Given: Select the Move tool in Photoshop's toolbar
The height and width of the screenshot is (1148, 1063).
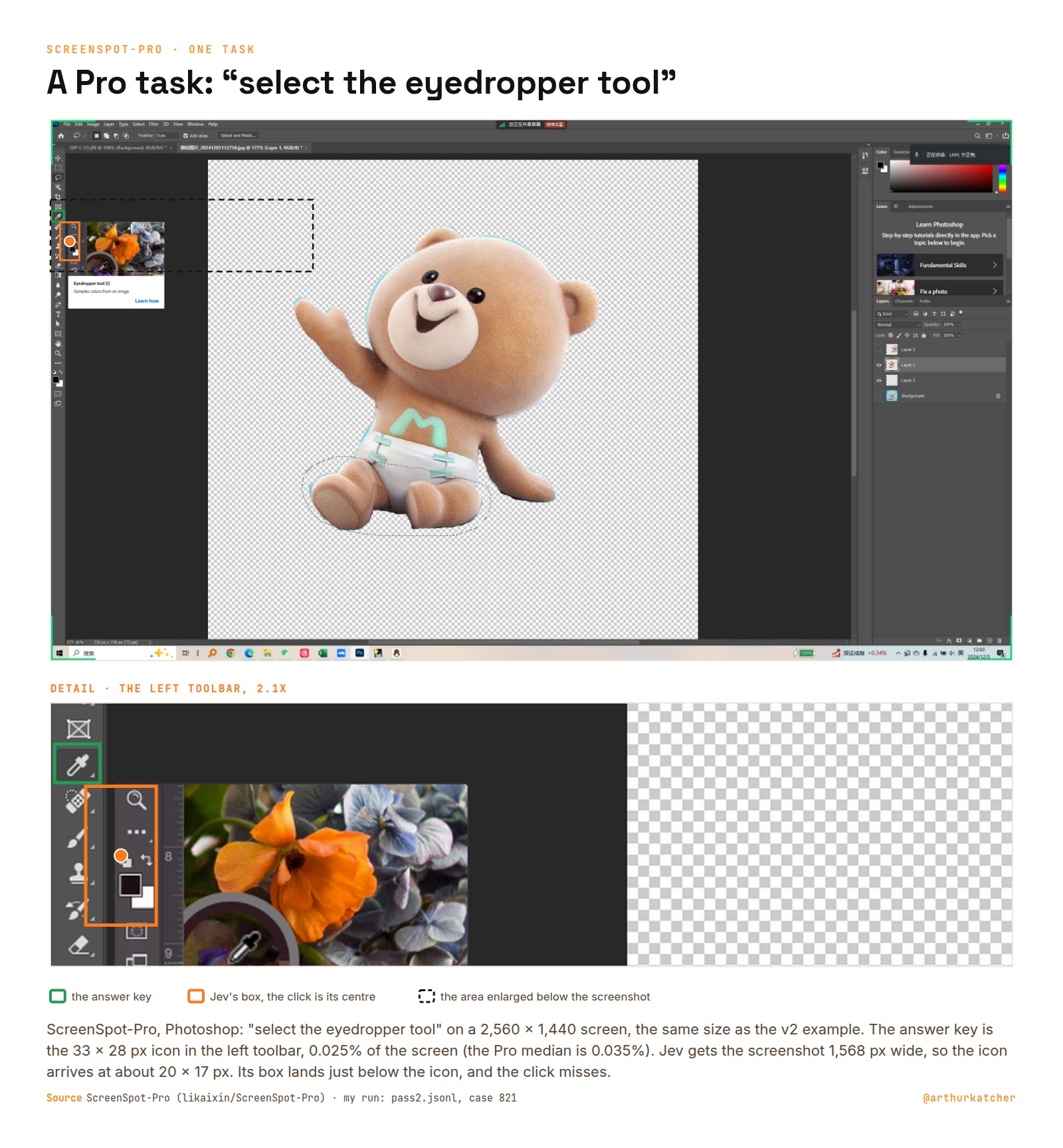Looking at the screenshot, I should click(58, 158).
